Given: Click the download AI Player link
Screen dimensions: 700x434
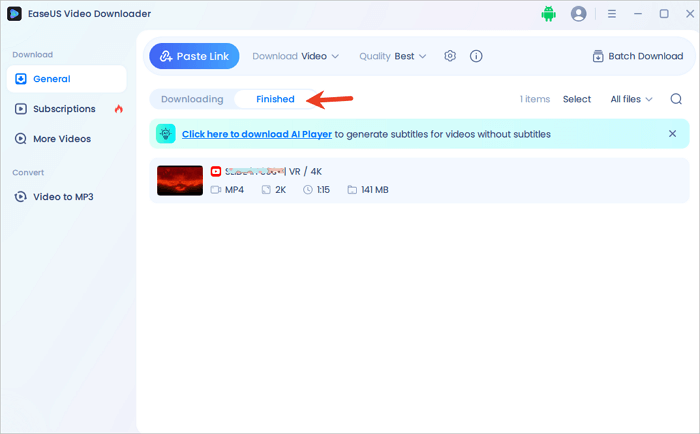Looking at the screenshot, I should point(256,134).
